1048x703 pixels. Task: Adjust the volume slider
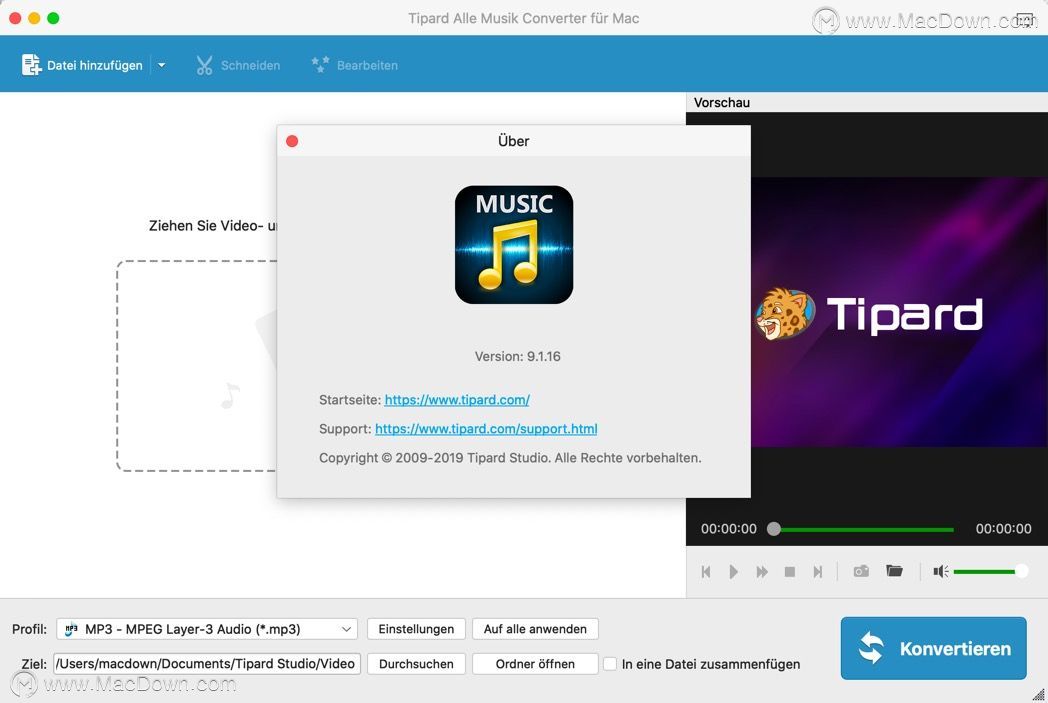coord(991,571)
